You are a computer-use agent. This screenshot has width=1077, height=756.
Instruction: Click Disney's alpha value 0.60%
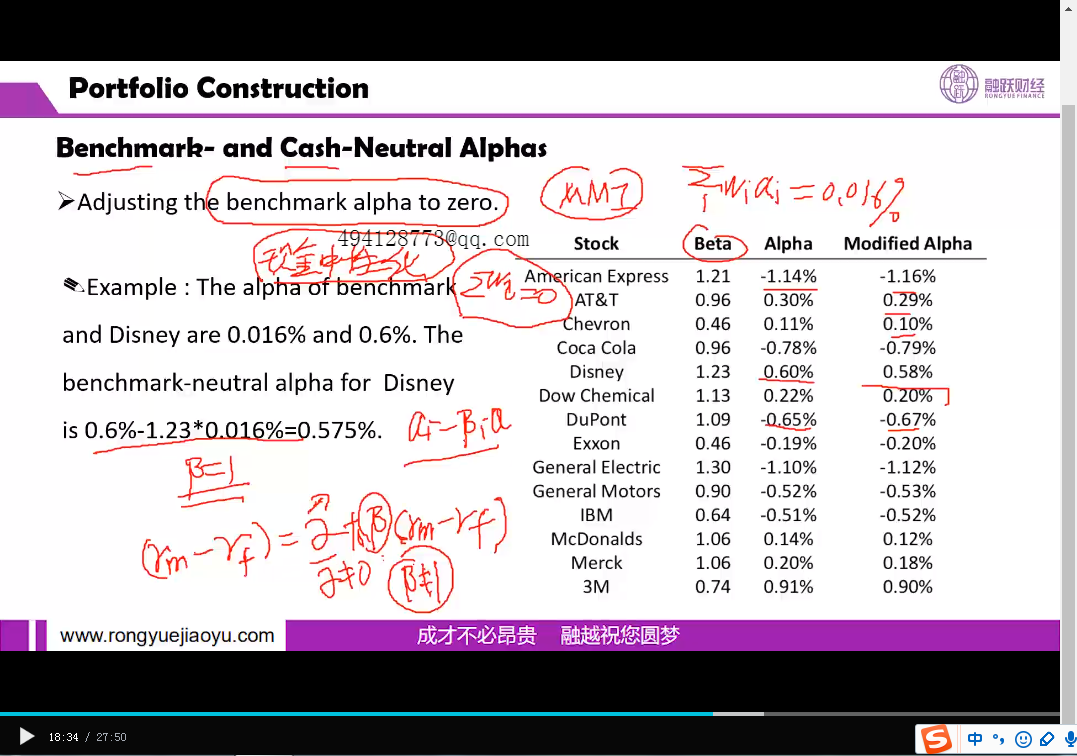click(x=788, y=372)
